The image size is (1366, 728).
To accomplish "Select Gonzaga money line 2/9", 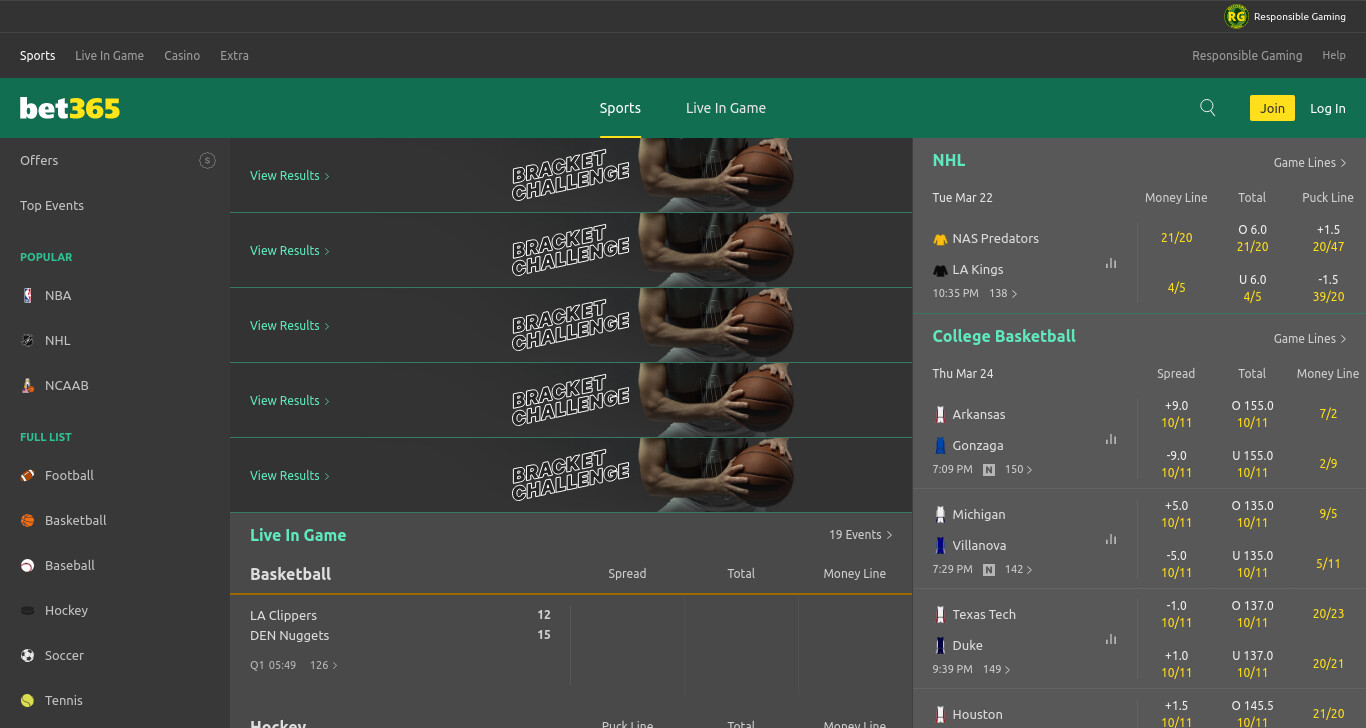I will [x=1328, y=464].
